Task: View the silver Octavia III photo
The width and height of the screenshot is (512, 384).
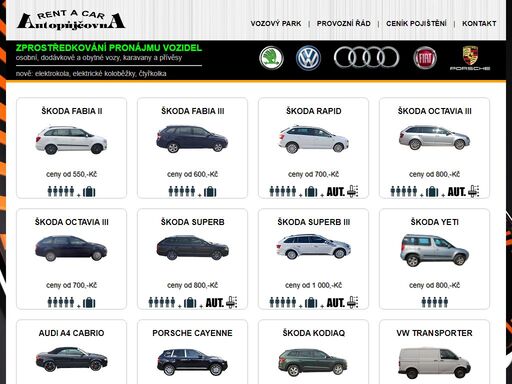Action: click(434, 137)
